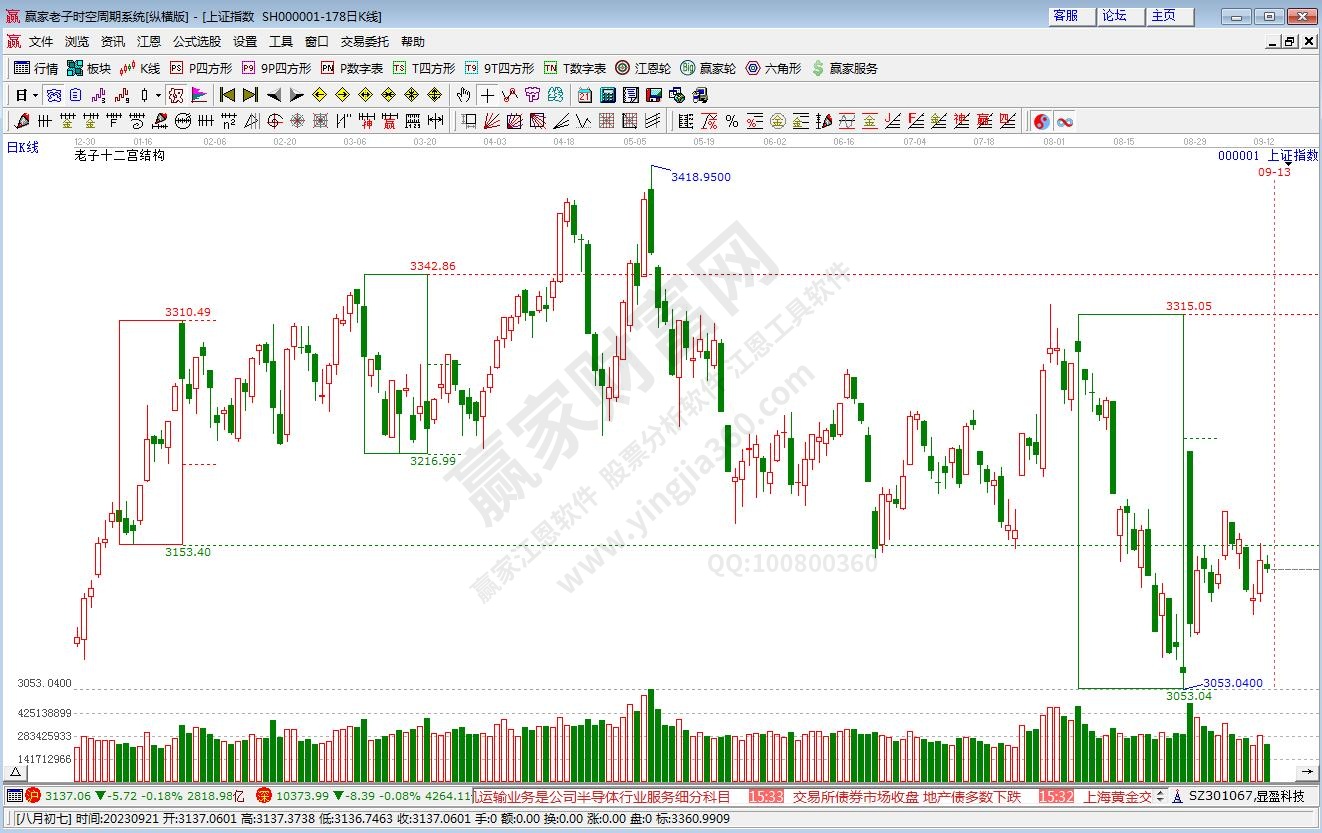
Task: Expand the candlestick style dropdown arrow
Action: point(158,95)
